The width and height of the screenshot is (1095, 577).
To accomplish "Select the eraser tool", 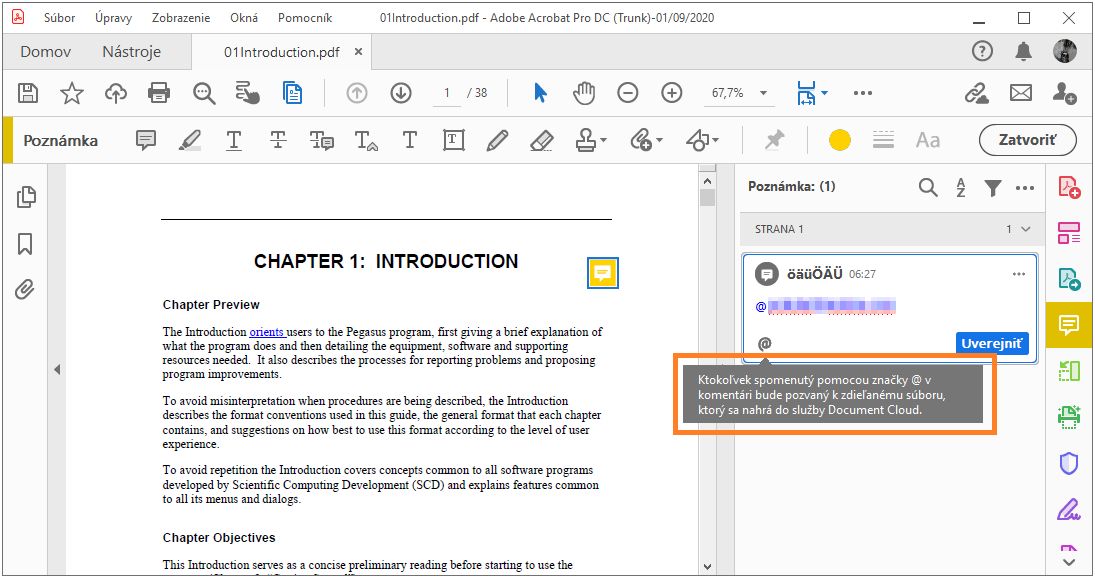I will [541, 141].
